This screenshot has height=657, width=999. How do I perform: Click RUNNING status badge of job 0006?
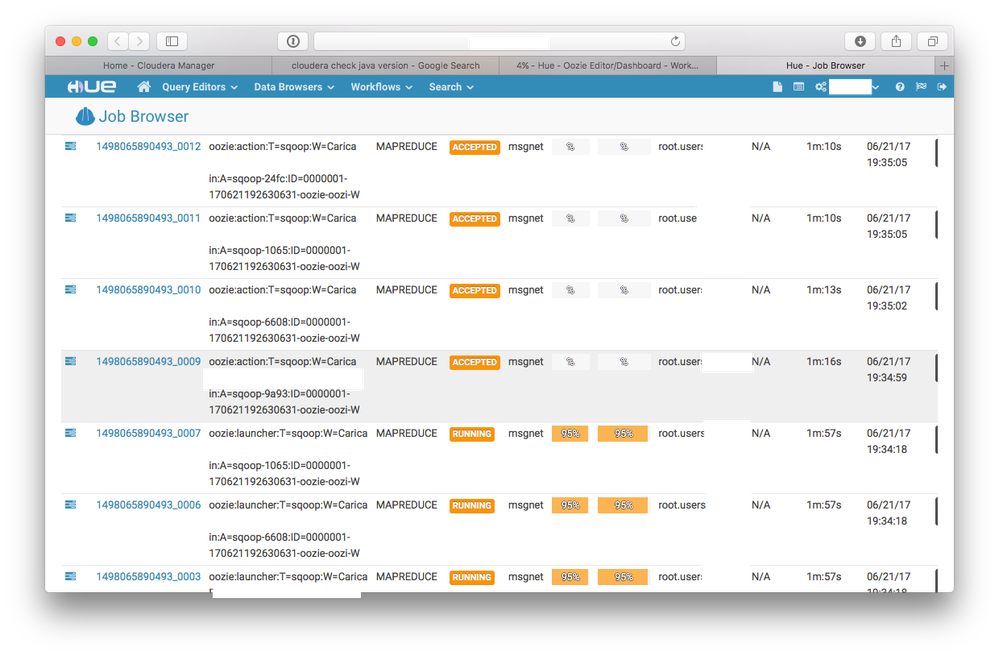(x=472, y=505)
